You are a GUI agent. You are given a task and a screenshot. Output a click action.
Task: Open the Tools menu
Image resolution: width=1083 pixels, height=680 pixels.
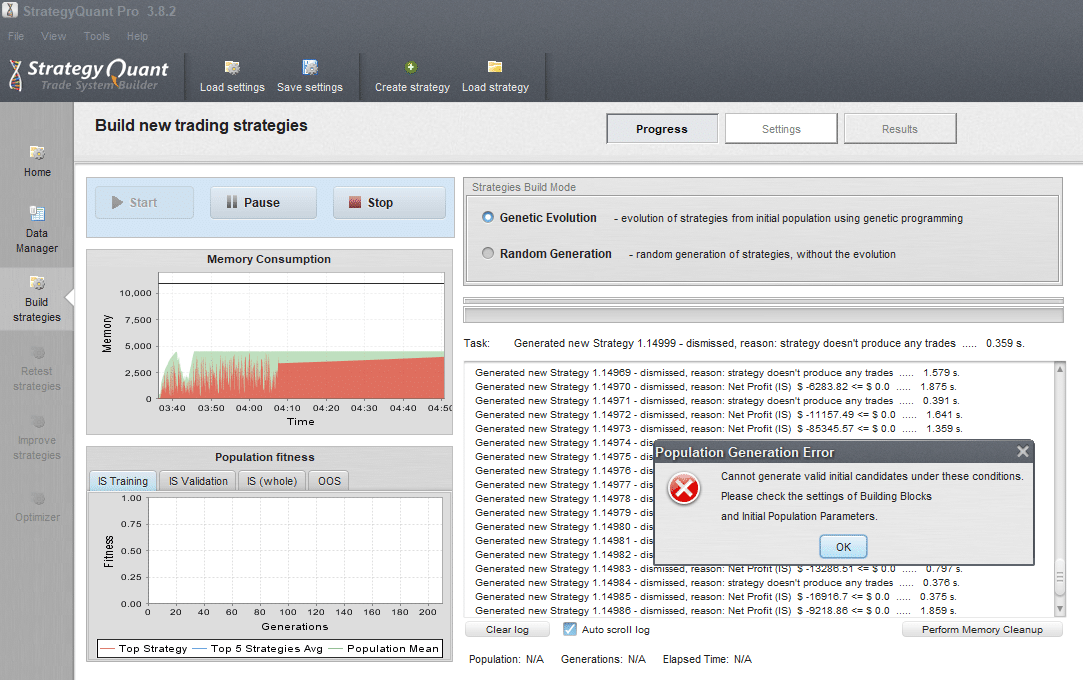(x=97, y=36)
